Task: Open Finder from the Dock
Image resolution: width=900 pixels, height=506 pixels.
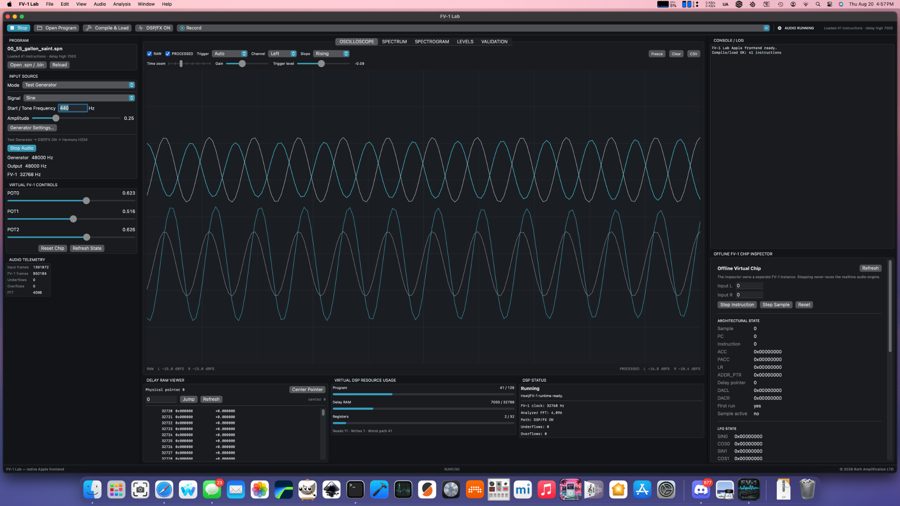Action: tap(92, 489)
